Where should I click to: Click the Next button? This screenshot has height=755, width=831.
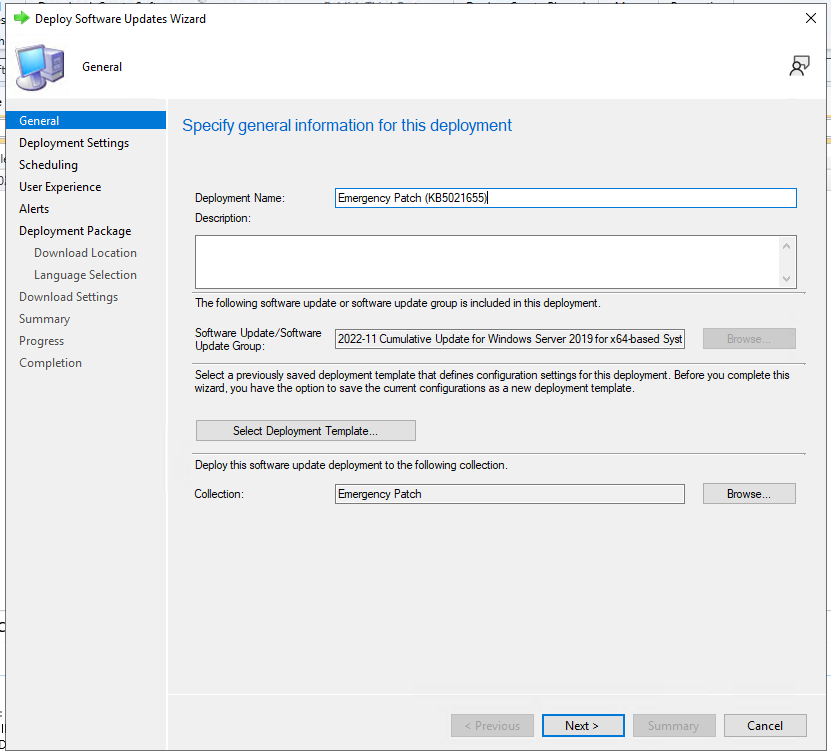[x=583, y=725]
